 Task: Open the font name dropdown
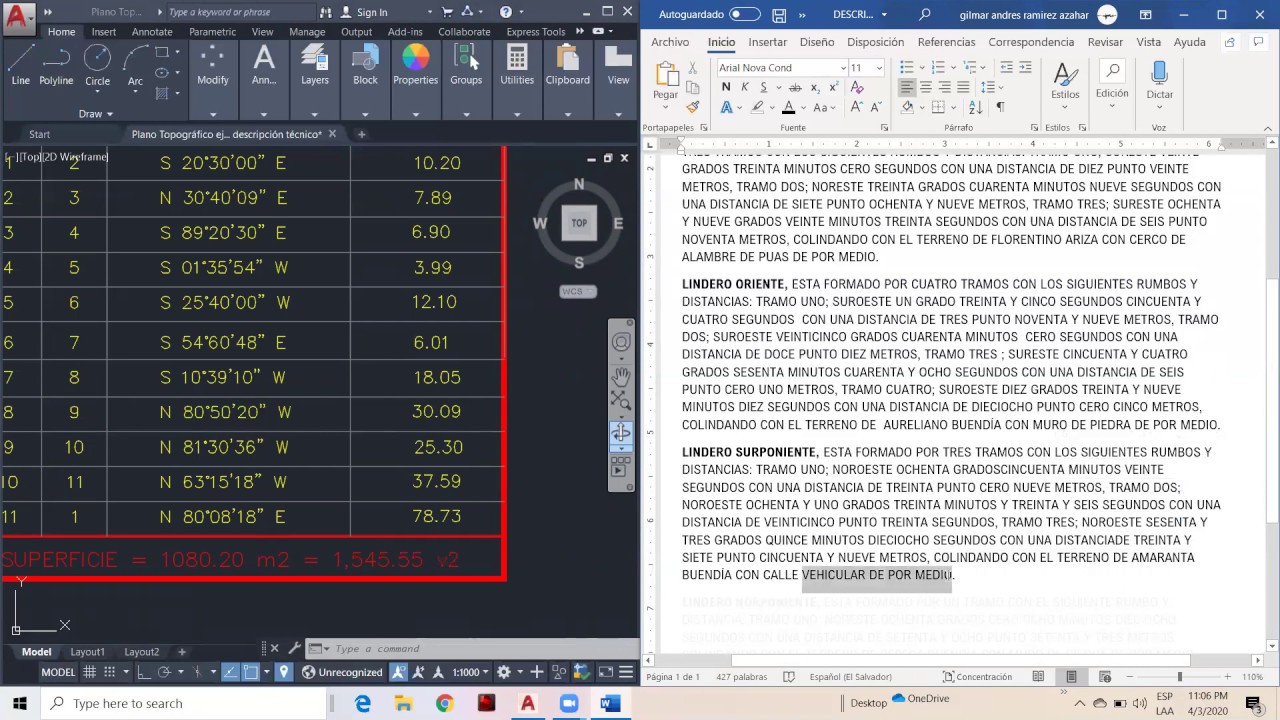point(843,67)
